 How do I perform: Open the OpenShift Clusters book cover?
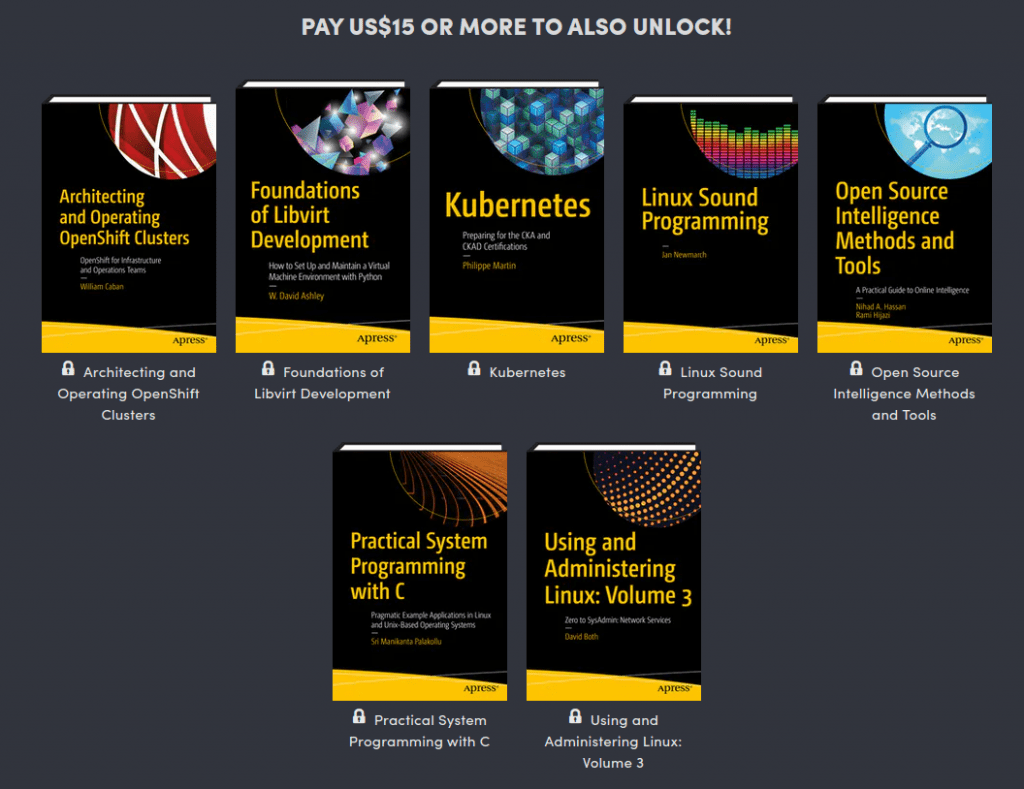pyautogui.click(x=128, y=220)
